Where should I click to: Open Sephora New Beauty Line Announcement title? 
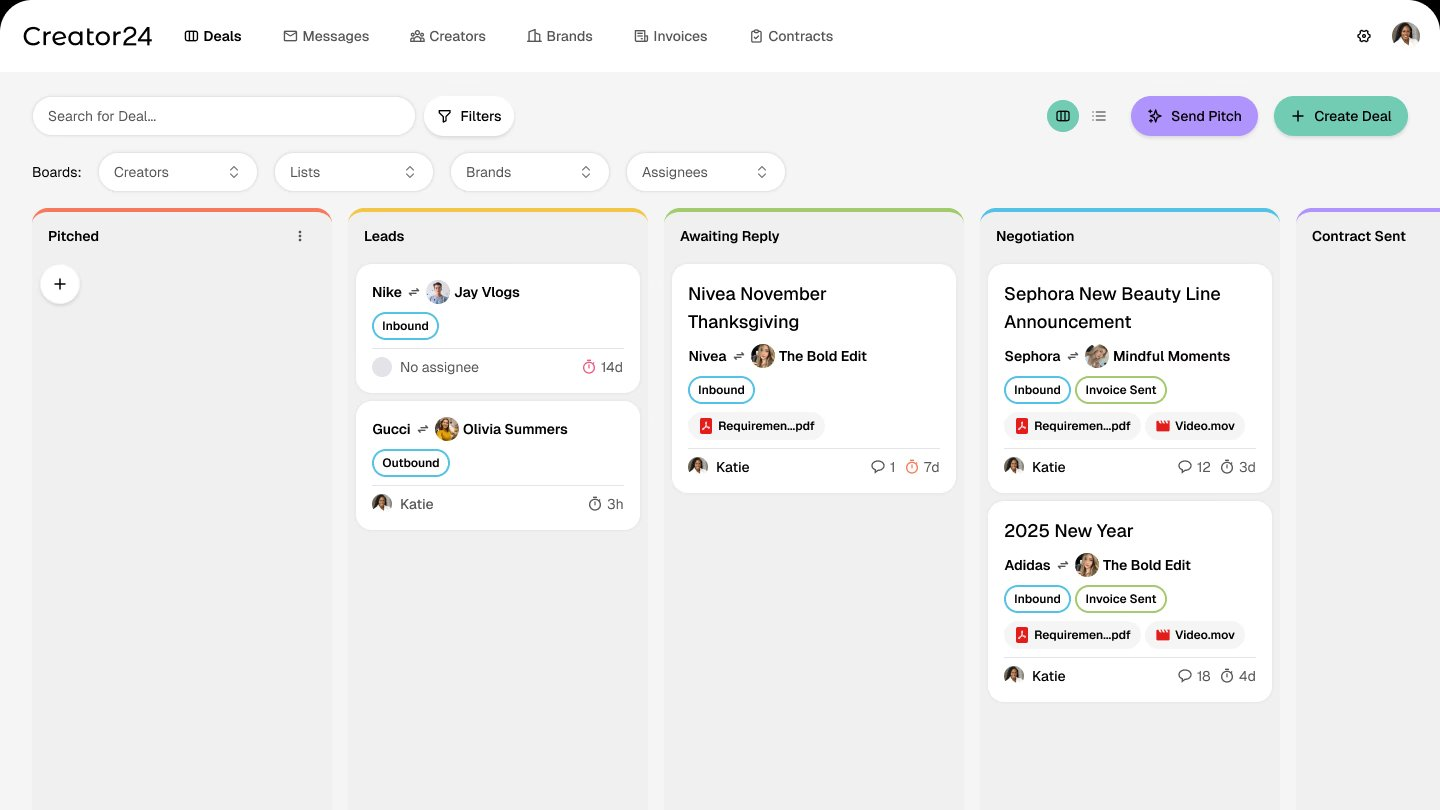click(x=1112, y=308)
